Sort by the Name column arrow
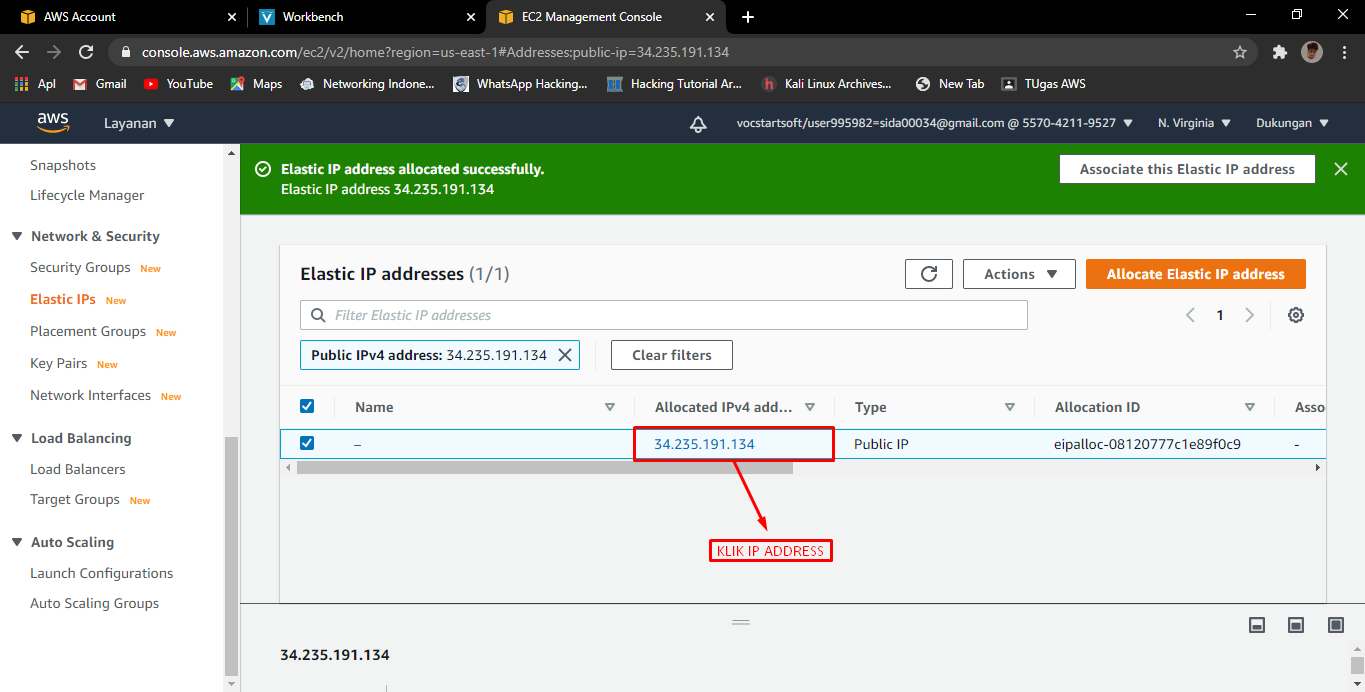The height and width of the screenshot is (692, 1365). pyautogui.click(x=610, y=407)
